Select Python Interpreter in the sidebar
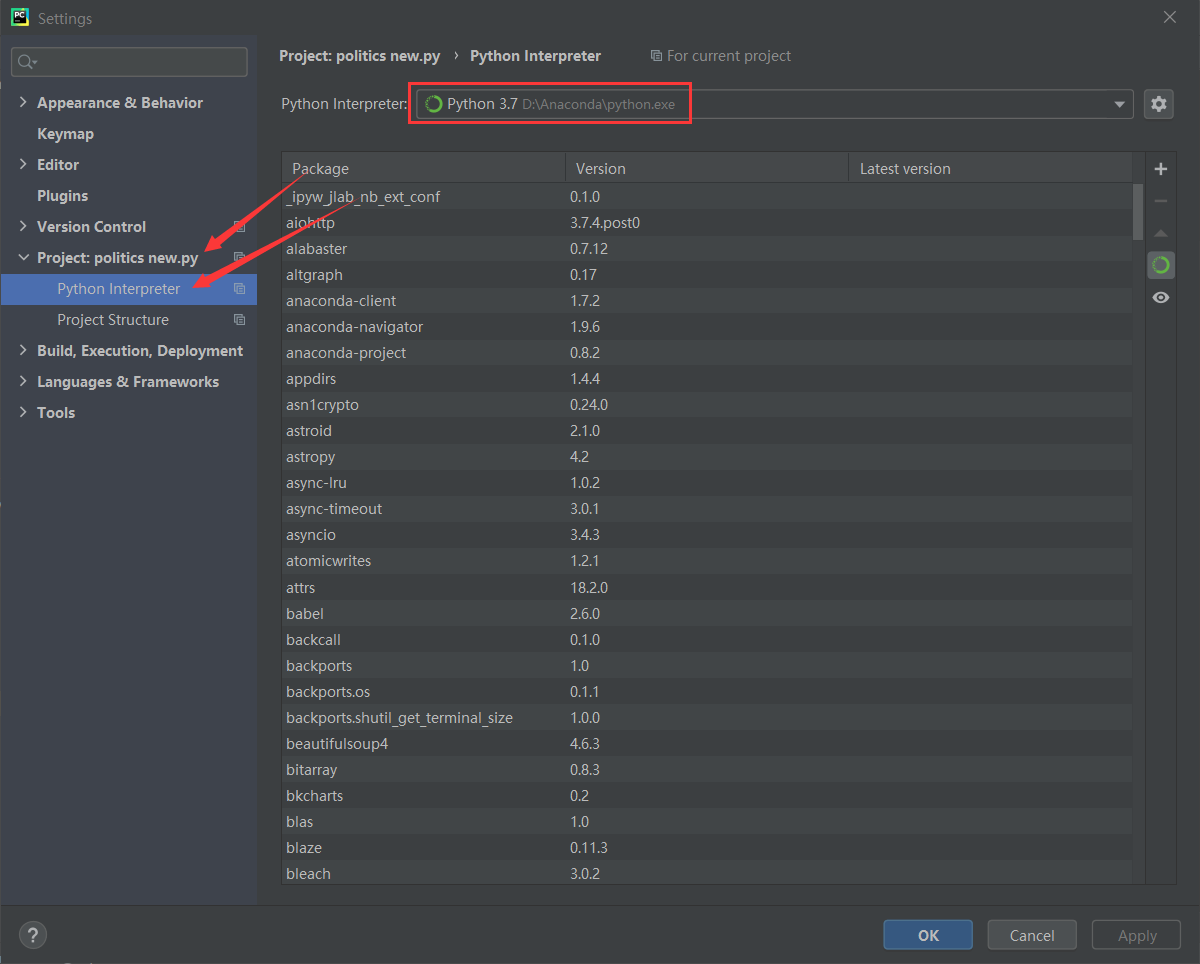 pyautogui.click(x=129, y=289)
